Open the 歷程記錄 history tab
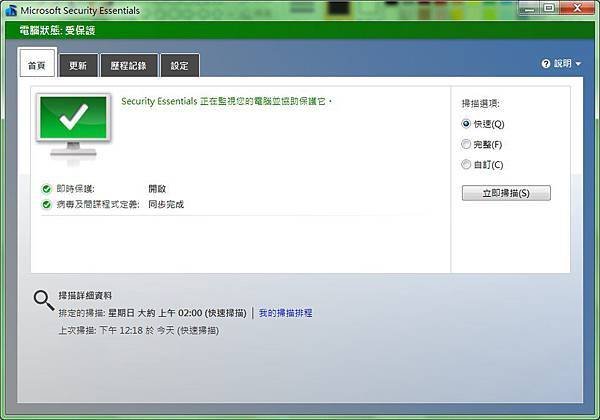The image size is (600, 420). 129,65
